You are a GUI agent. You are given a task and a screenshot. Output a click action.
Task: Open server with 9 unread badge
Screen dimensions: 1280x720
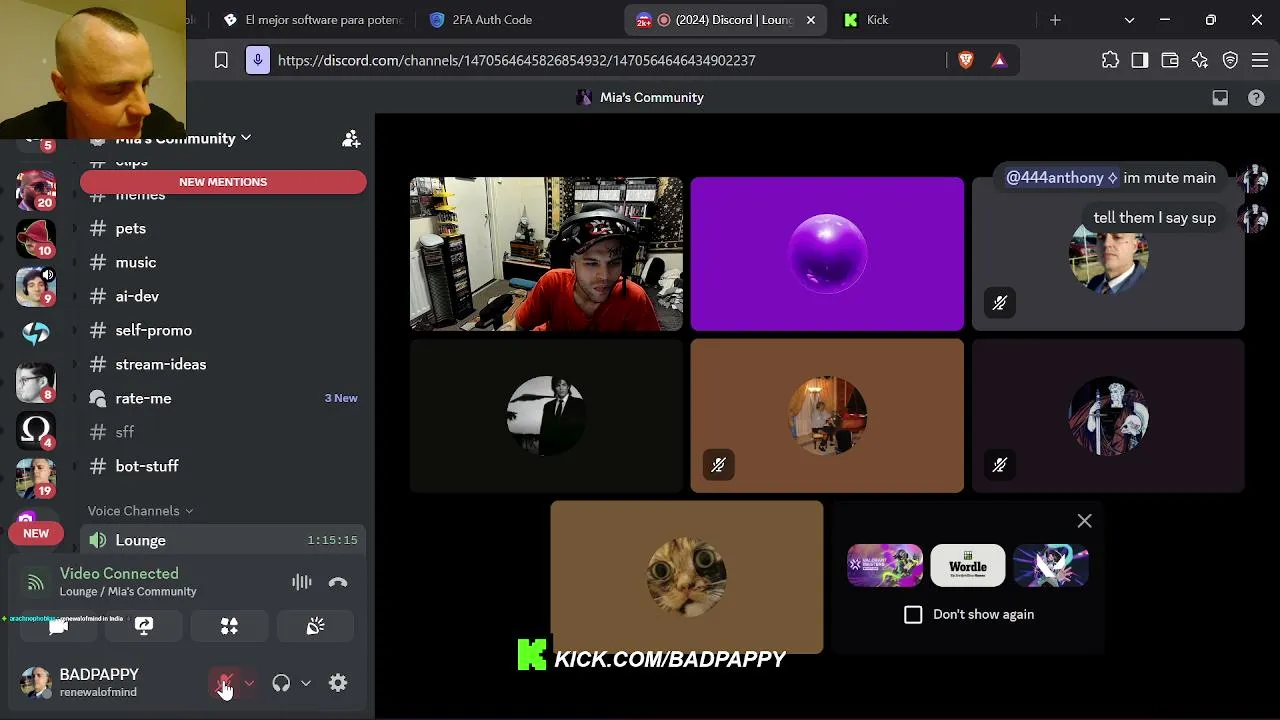[36, 285]
